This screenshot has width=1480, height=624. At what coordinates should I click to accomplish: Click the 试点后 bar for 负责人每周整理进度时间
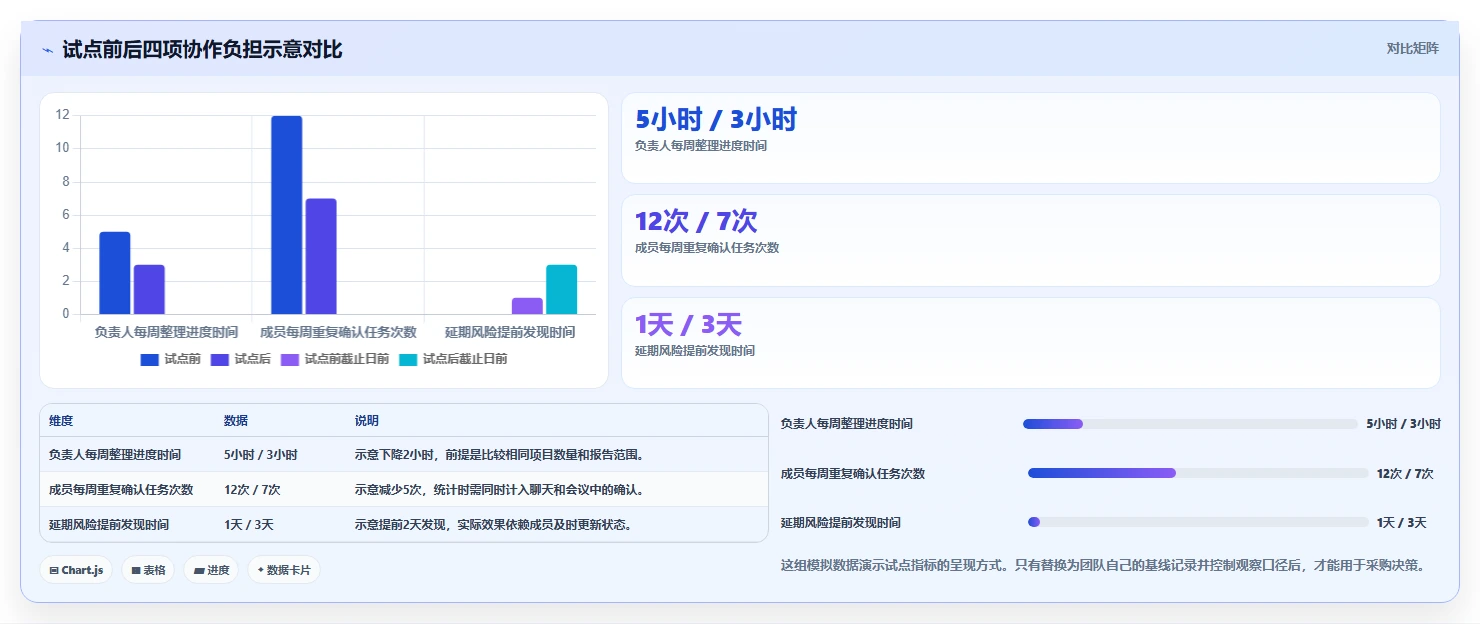[149, 290]
